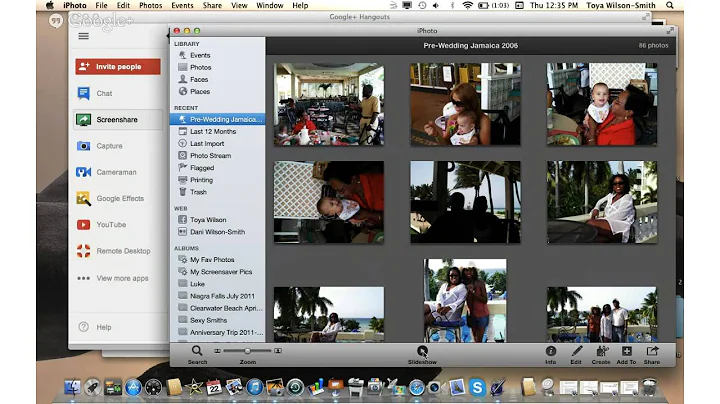The image size is (720, 404).
Task: Click the small thumbnail zoom icon
Action: [x=217, y=351]
